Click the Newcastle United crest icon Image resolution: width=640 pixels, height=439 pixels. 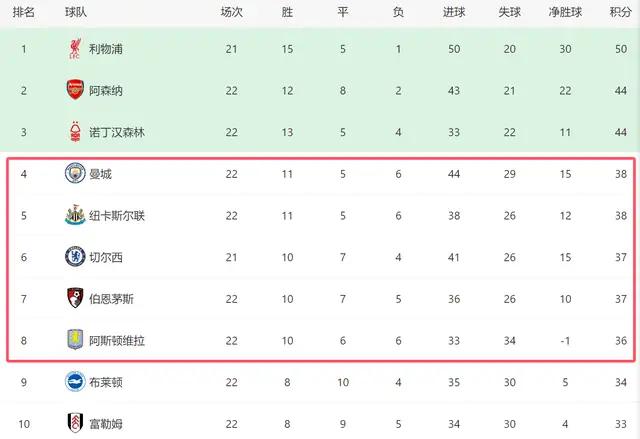tap(75, 215)
